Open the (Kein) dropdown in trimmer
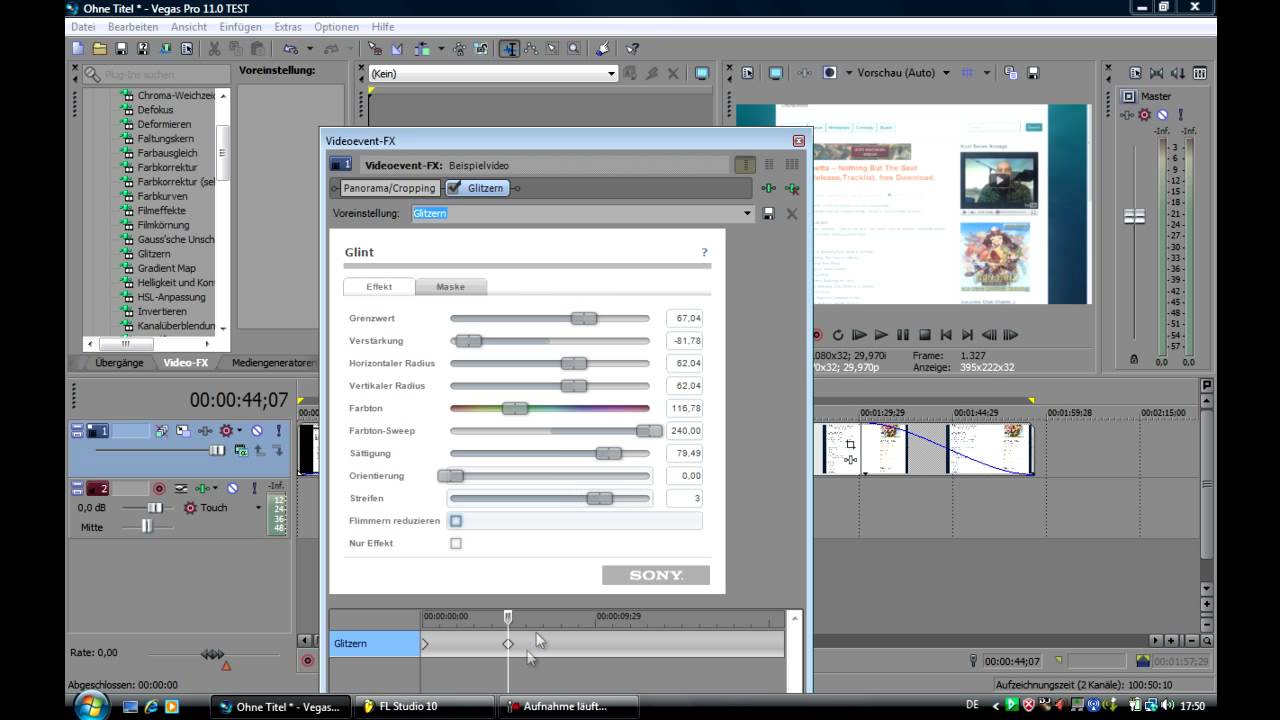The image size is (1280, 720). (611, 73)
